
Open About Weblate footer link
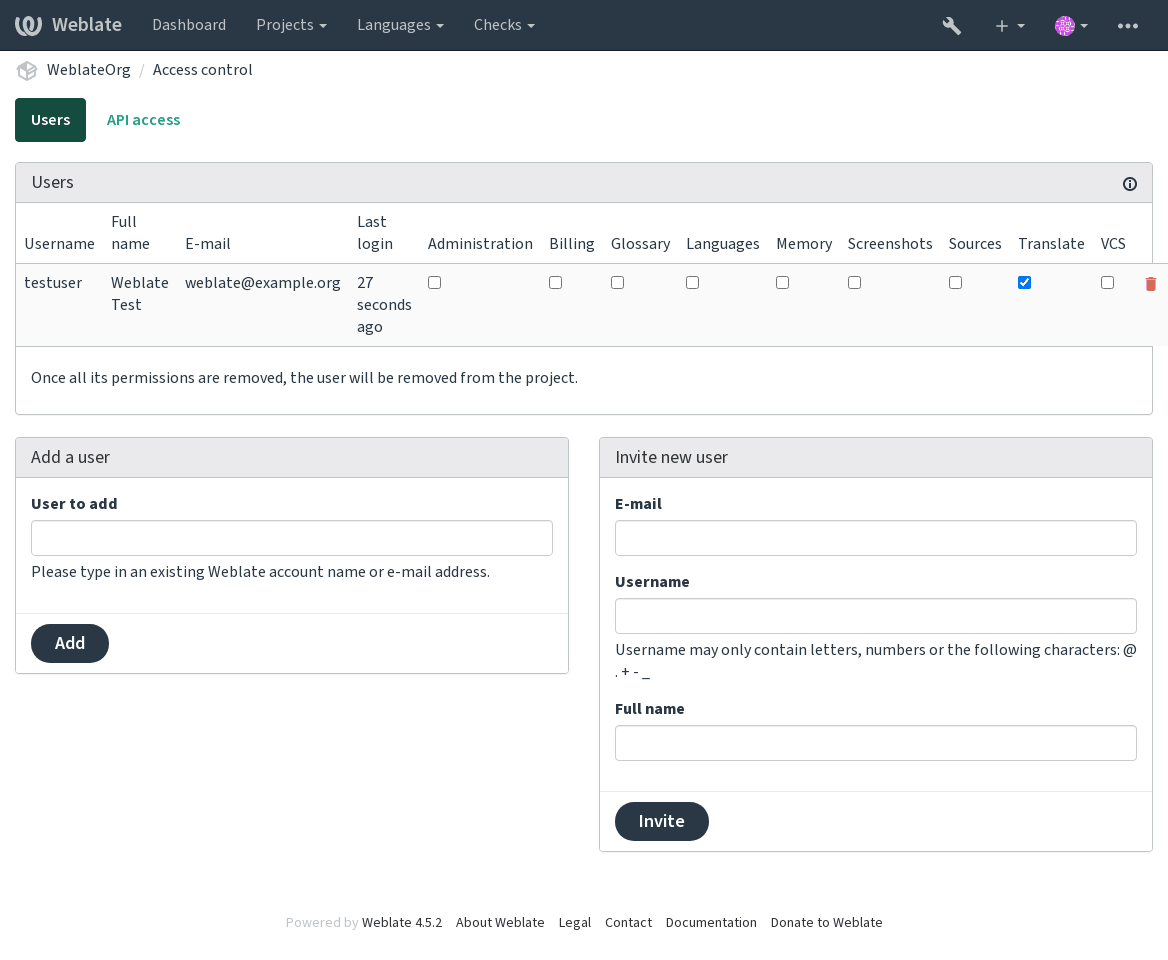click(500, 923)
